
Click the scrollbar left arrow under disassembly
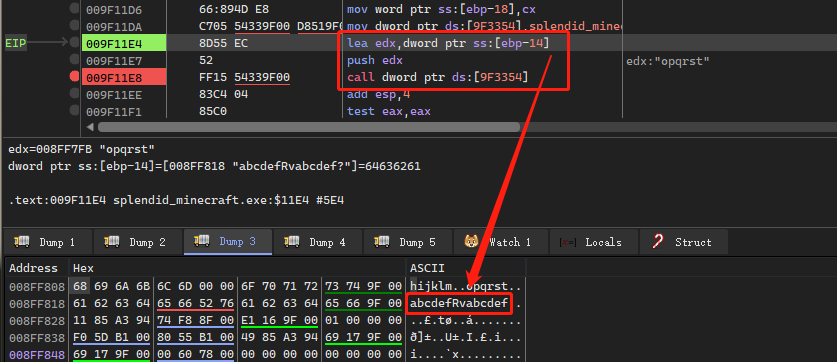click(x=89, y=127)
